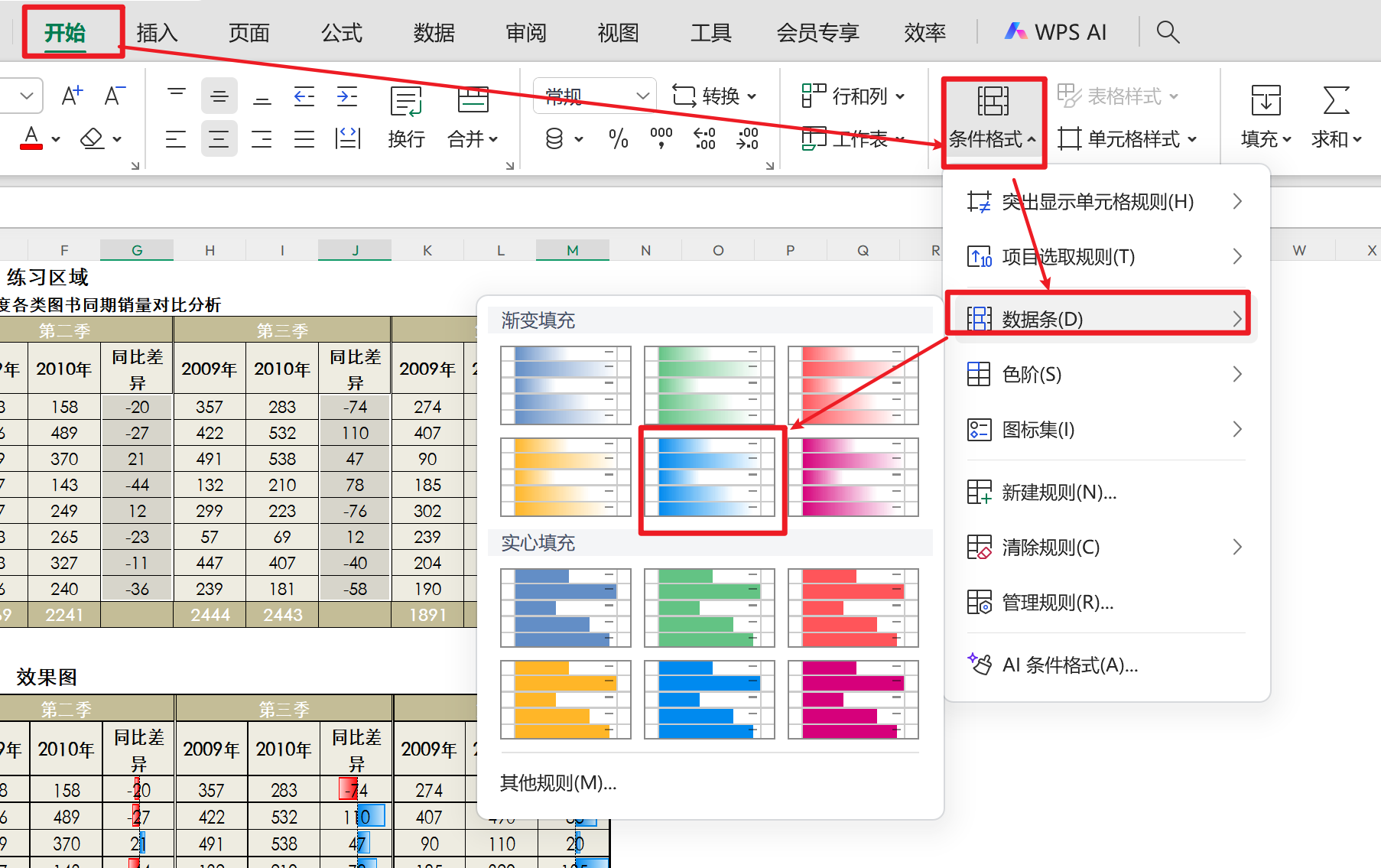Click the Wrap Text (换行) icon

point(406,117)
